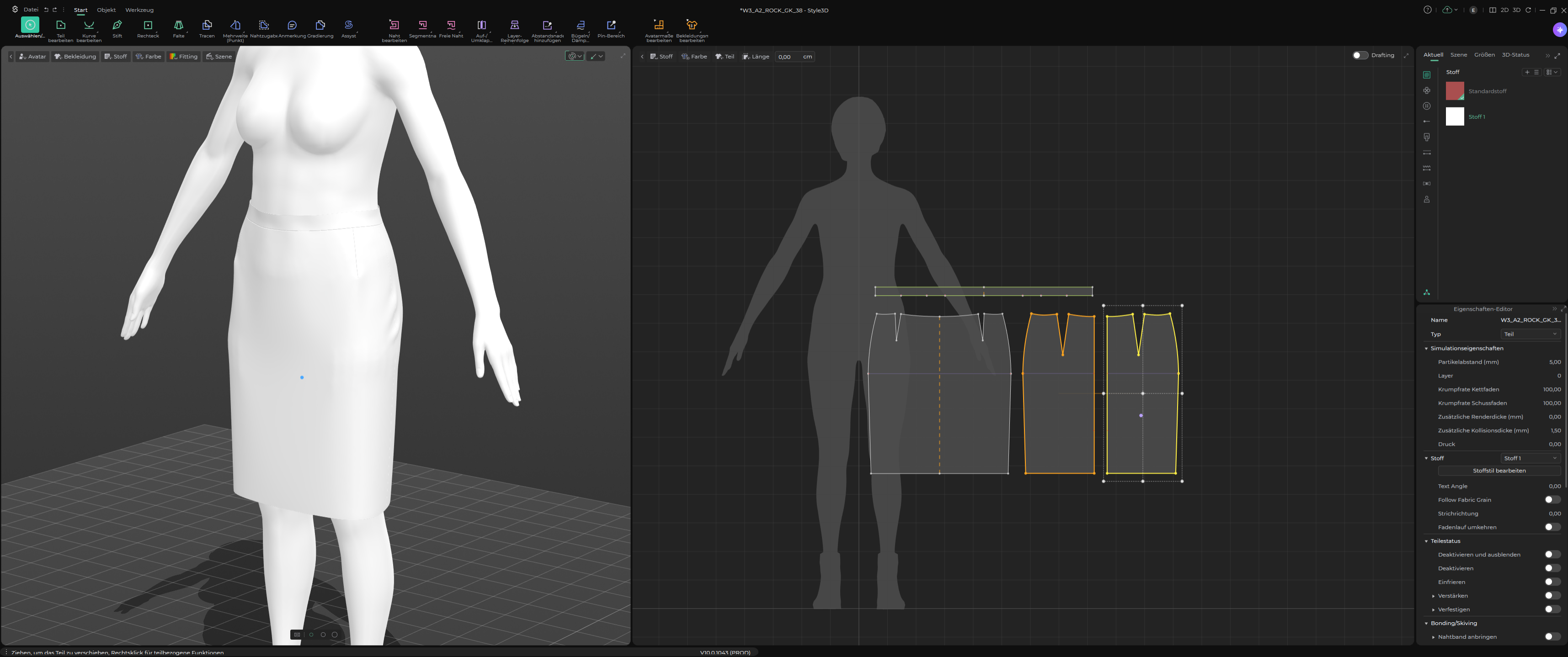1568x657 pixels.
Task: Collapse the Teilestatus section
Action: tap(1426, 541)
